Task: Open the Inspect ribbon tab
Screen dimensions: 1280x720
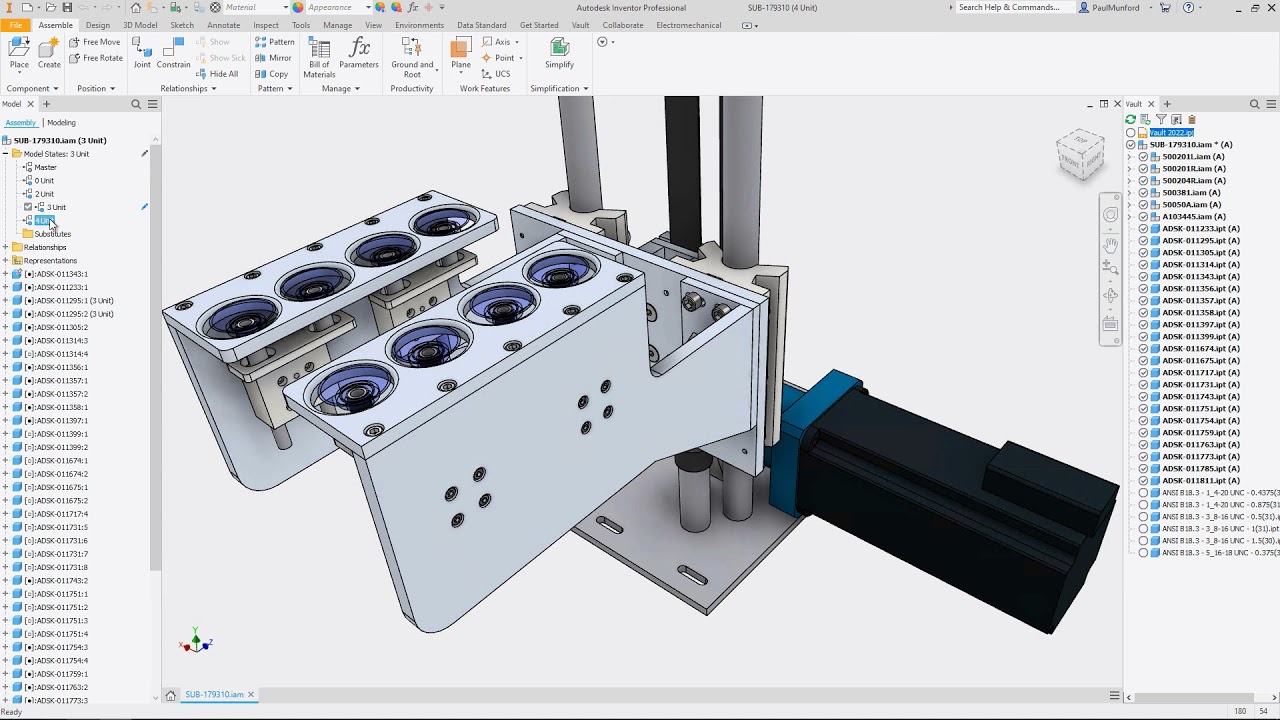Action: pyautogui.click(x=266, y=25)
